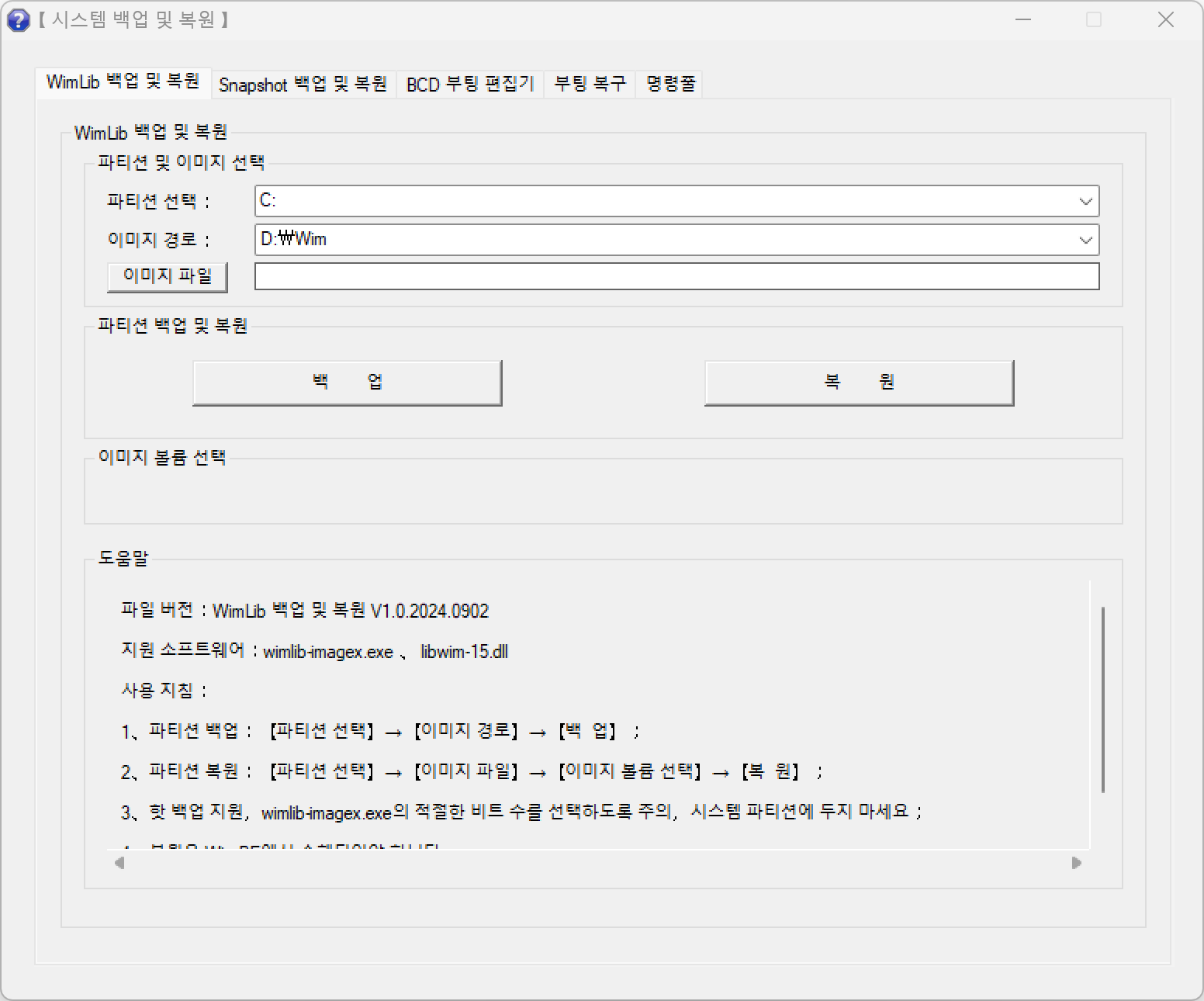
Task: Switch to the 부팅 복구 tab
Action: 590,85
